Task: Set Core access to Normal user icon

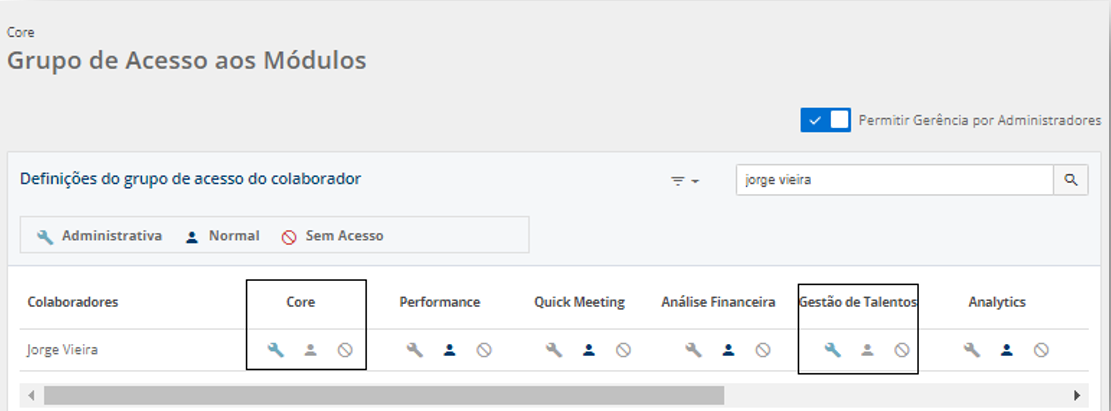Action: pos(310,350)
